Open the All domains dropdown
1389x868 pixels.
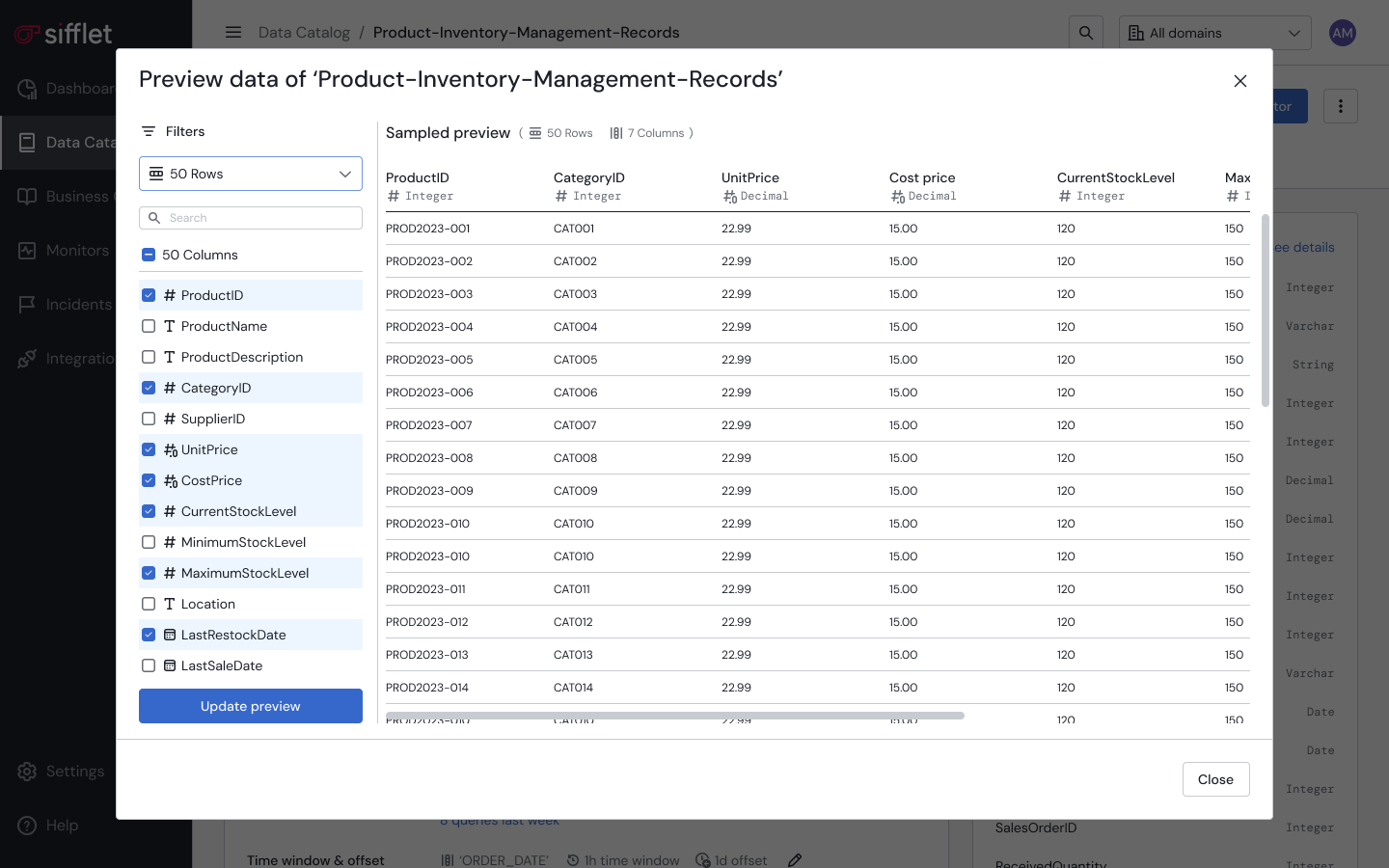tap(1215, 33)
